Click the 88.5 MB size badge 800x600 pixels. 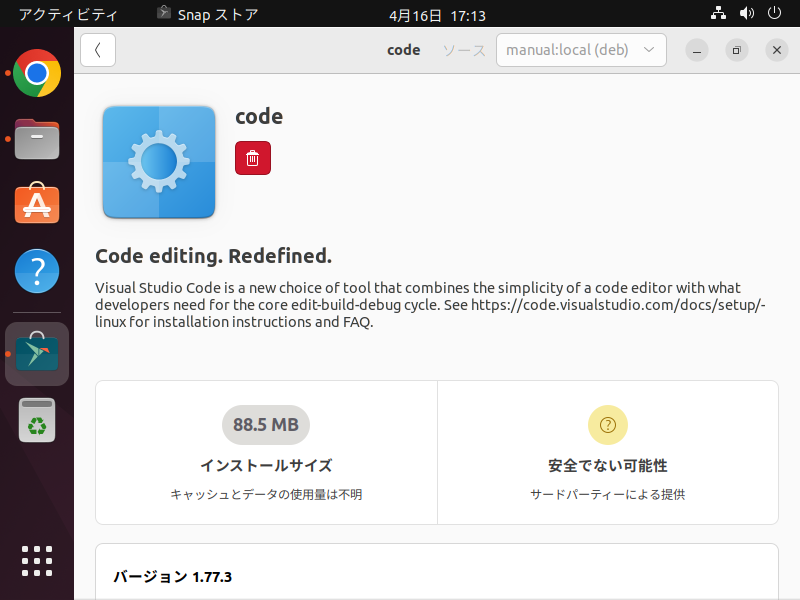(x=266, y=425)
